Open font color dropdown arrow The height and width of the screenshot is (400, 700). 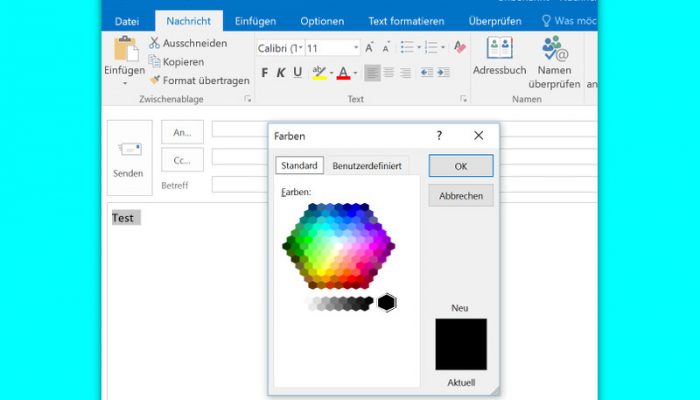(355, 72)
